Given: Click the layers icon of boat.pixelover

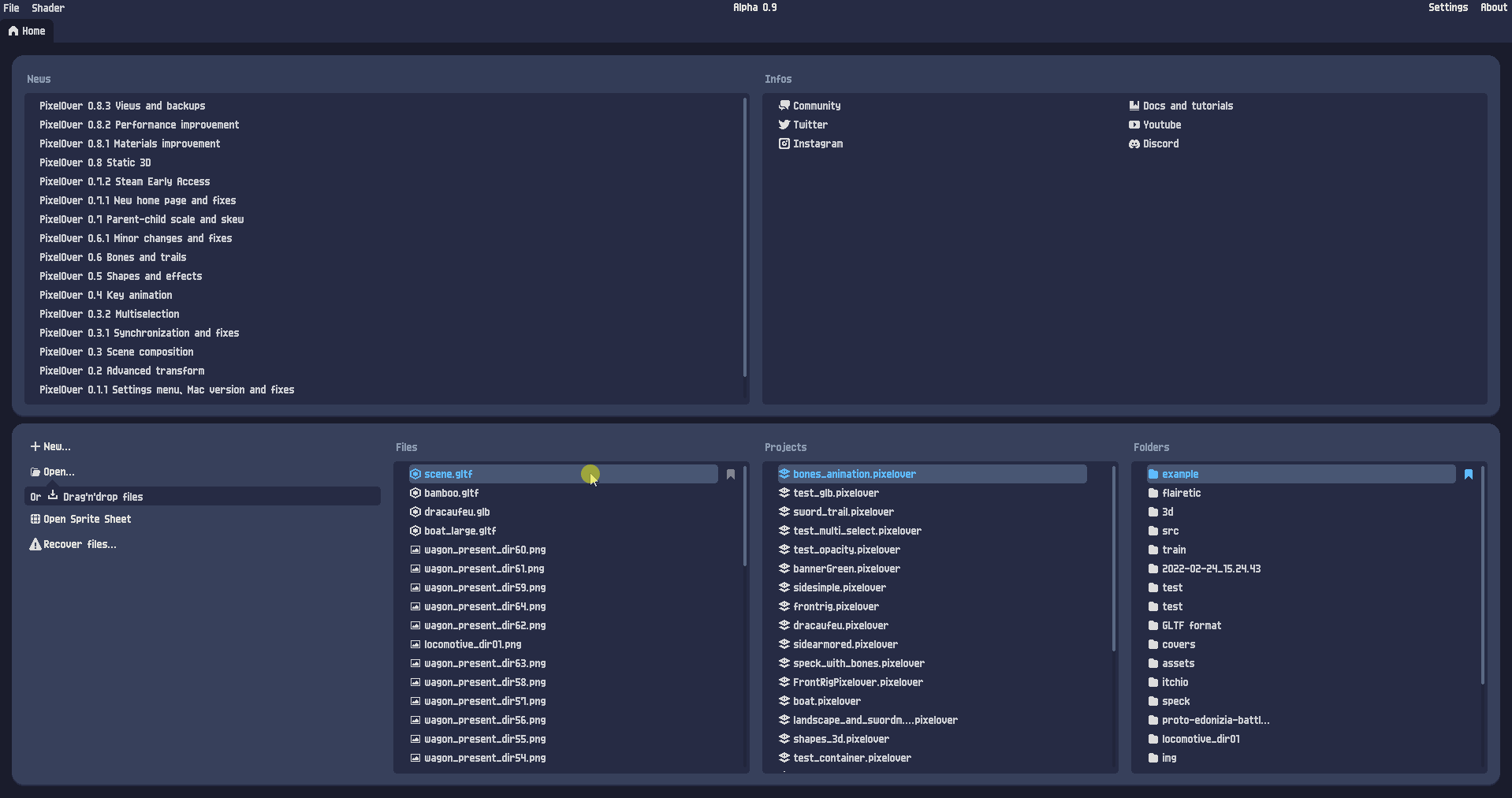Looking at the screenshot, I should [784, 701].
